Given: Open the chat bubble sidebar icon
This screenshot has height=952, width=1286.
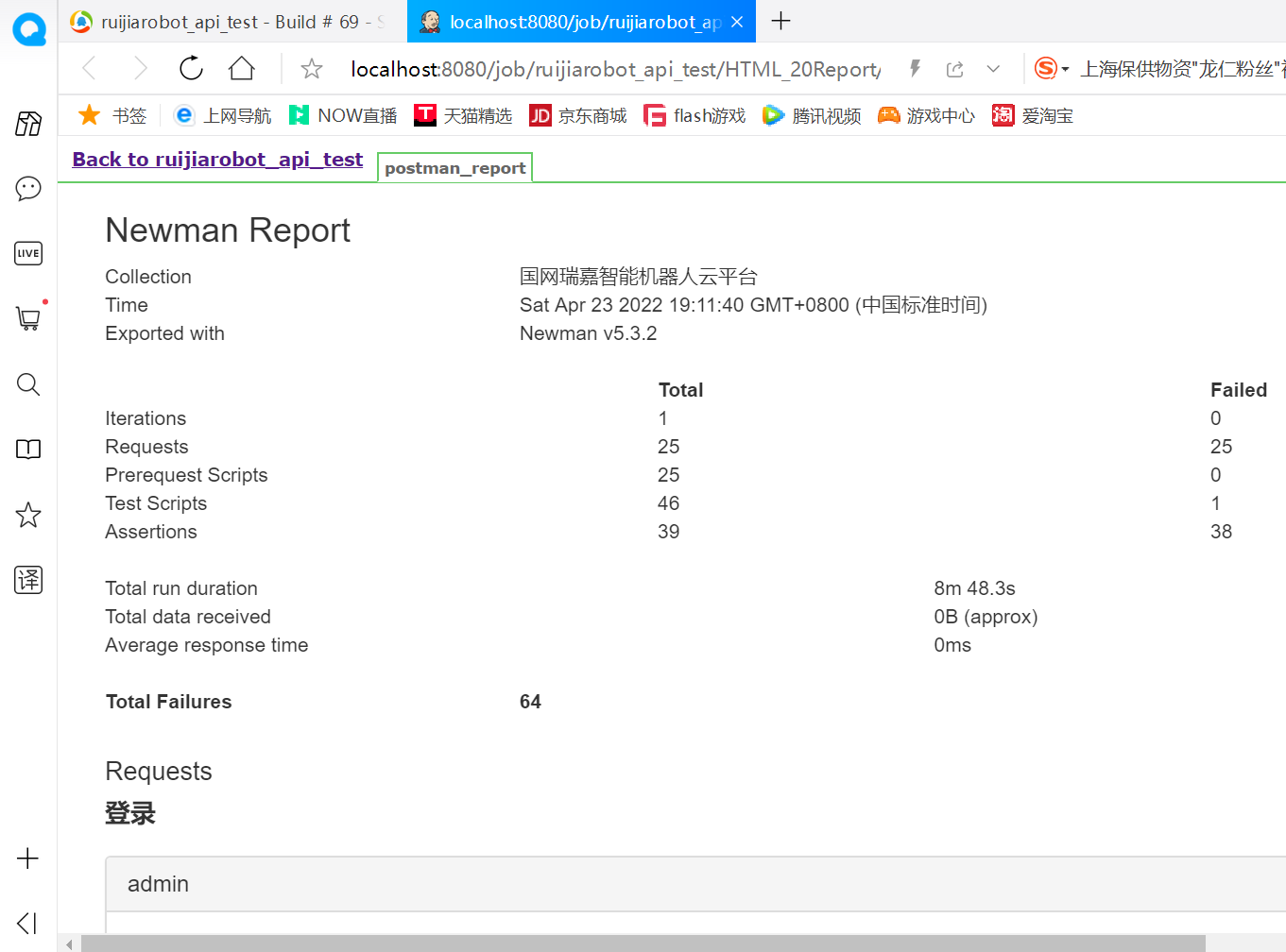Looking at the screenshot, I should tap(28, 188).
